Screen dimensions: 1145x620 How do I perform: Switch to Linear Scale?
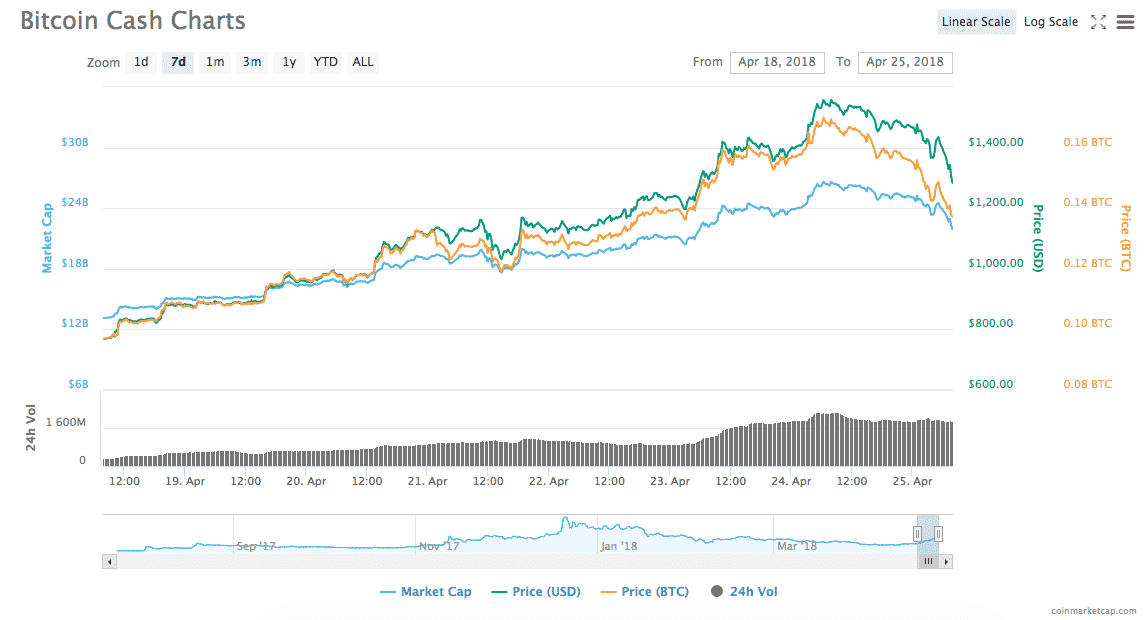(977, 22)
